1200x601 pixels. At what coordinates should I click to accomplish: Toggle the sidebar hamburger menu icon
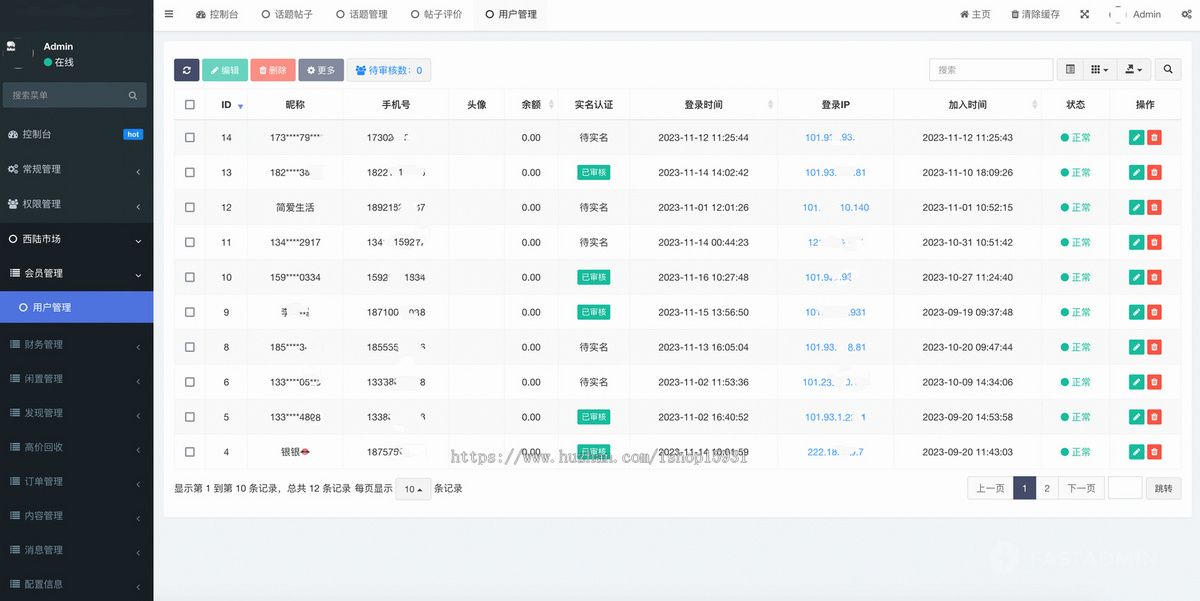(x=169, y=14)
